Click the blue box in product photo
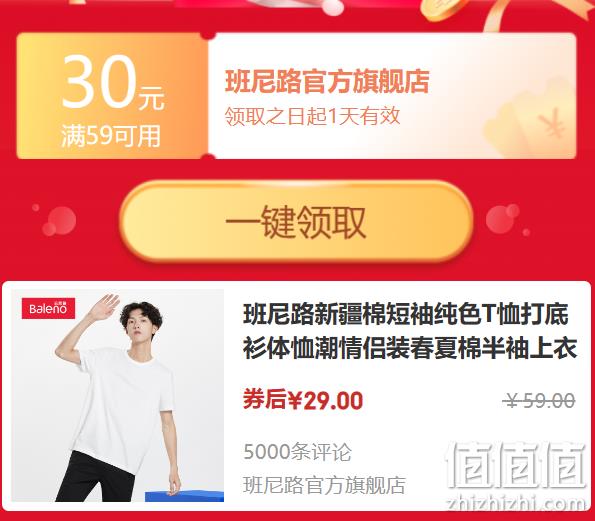 pyautogui.click(x=184, y=496)
